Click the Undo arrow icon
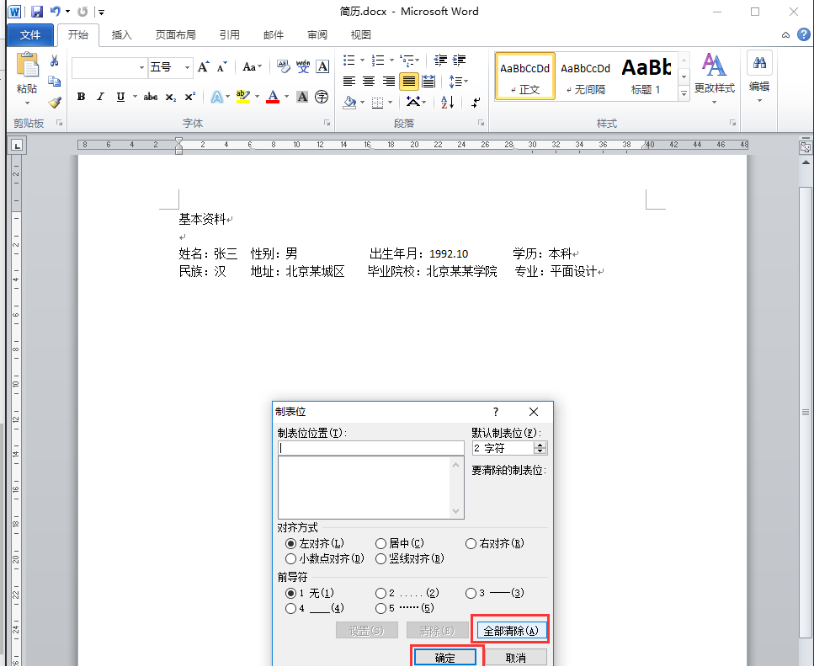This screenshot has width=814, height=666. [55, 11]
